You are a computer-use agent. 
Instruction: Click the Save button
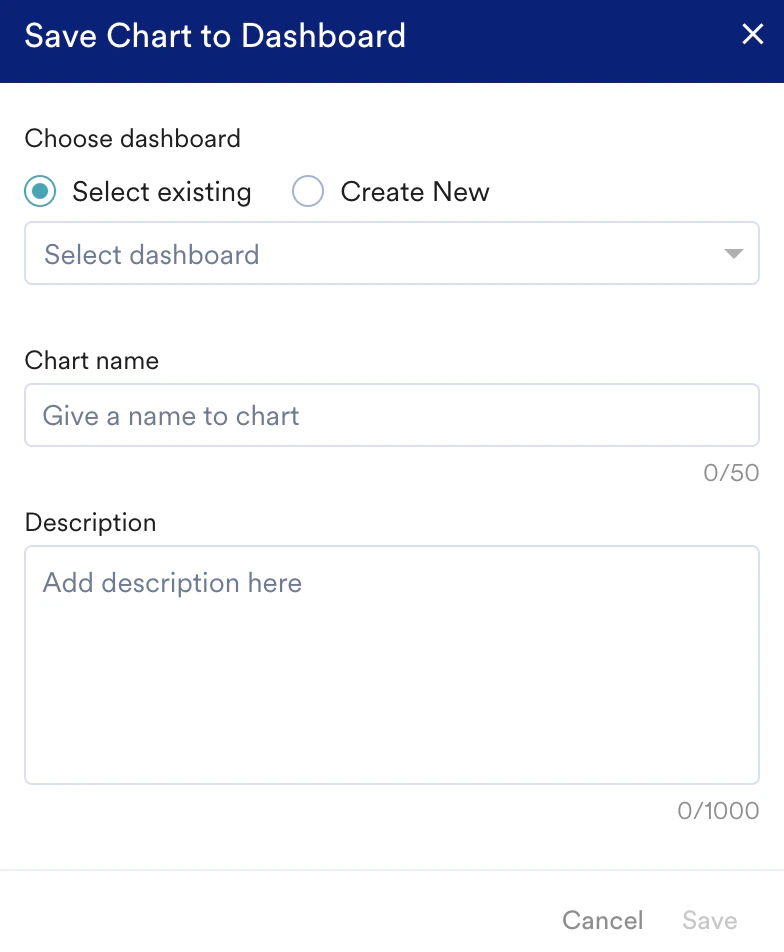tap(710, 920)
